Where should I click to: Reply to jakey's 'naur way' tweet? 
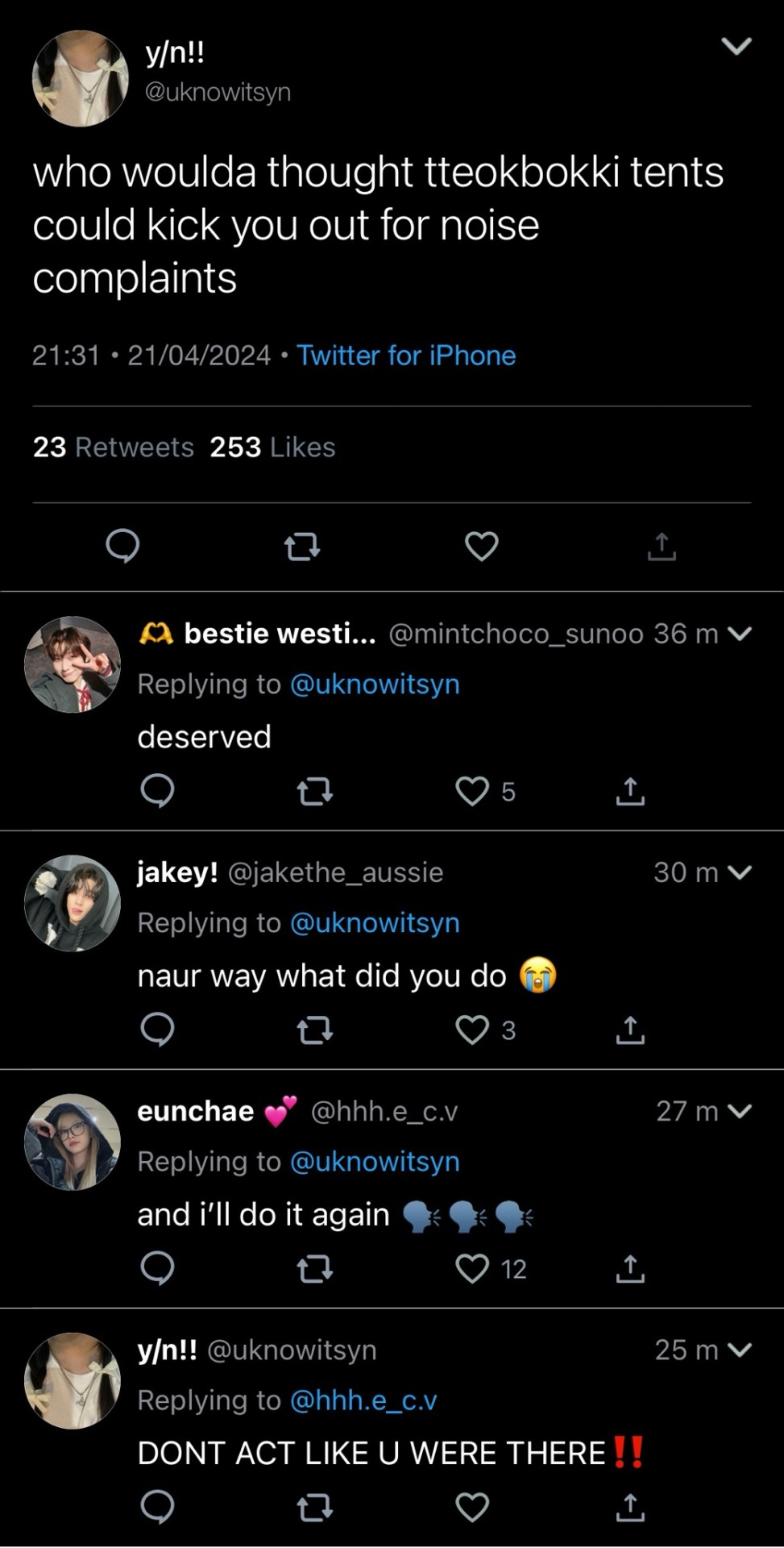157,1030
